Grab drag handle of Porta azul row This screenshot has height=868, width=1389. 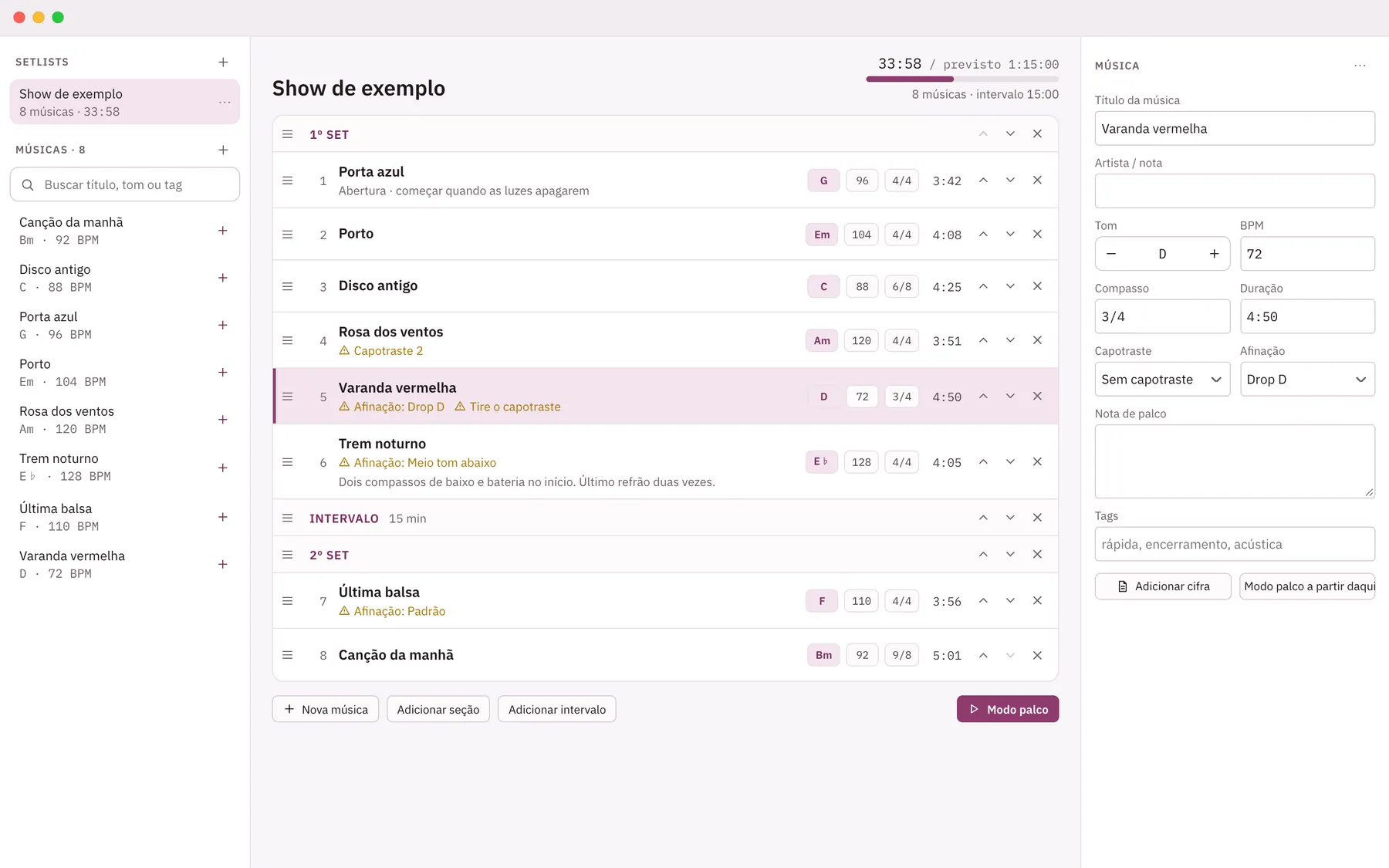288,181
